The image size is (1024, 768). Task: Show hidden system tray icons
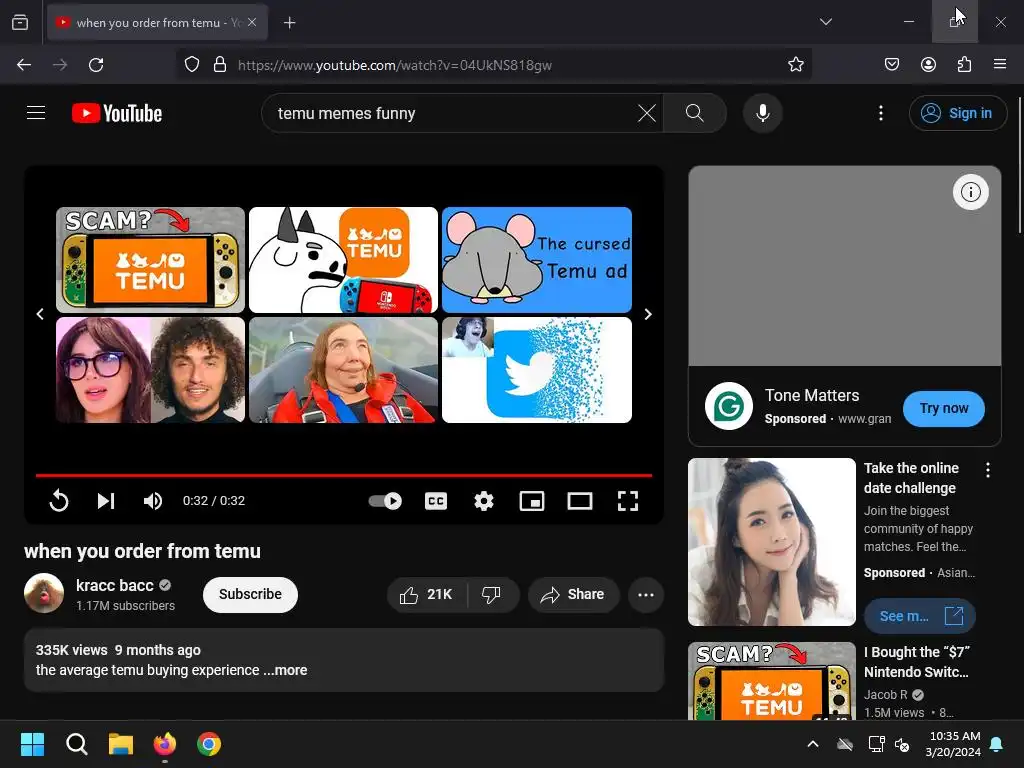tap(813, 744)
